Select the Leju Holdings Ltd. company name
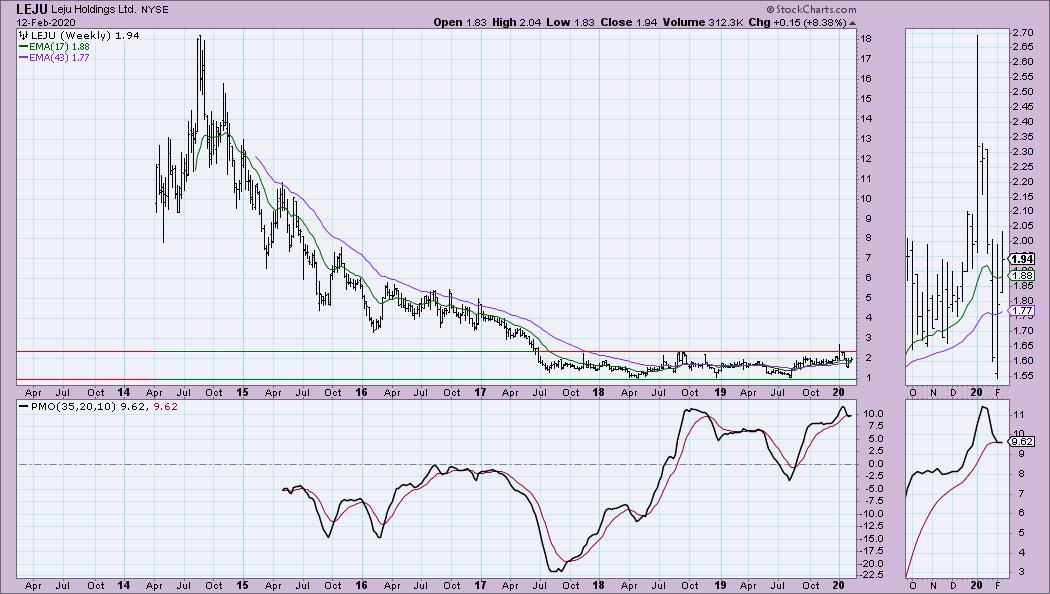 click(94, 10)
